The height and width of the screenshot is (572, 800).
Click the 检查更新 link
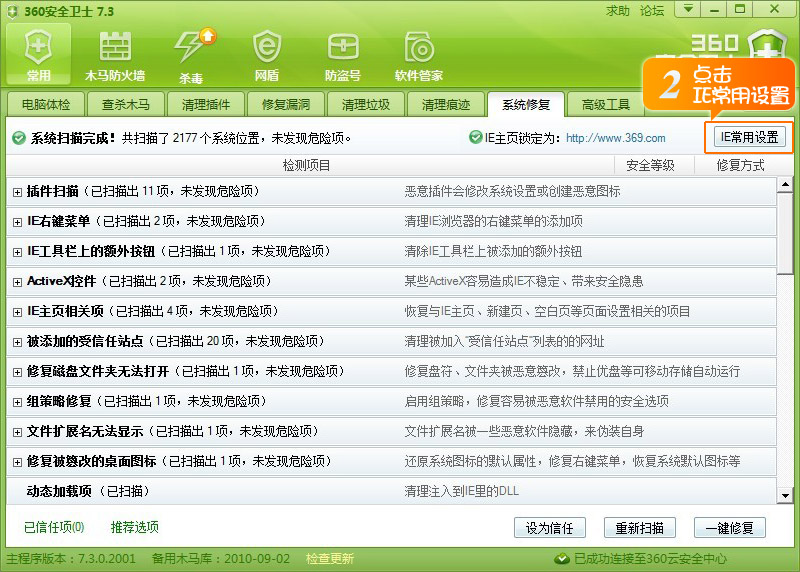tap(330, 558)
